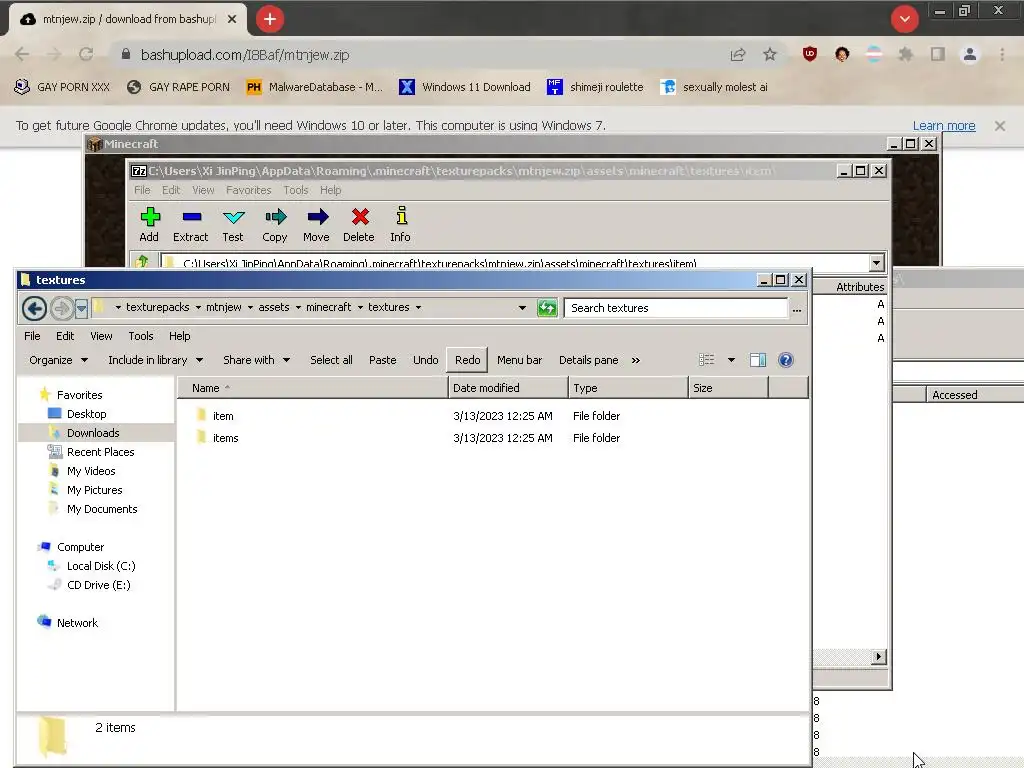The height and width of the screenshot is (768, 1024).
Task: Close the mtnjew.zip Chrome tab
Action: (232, 20)
